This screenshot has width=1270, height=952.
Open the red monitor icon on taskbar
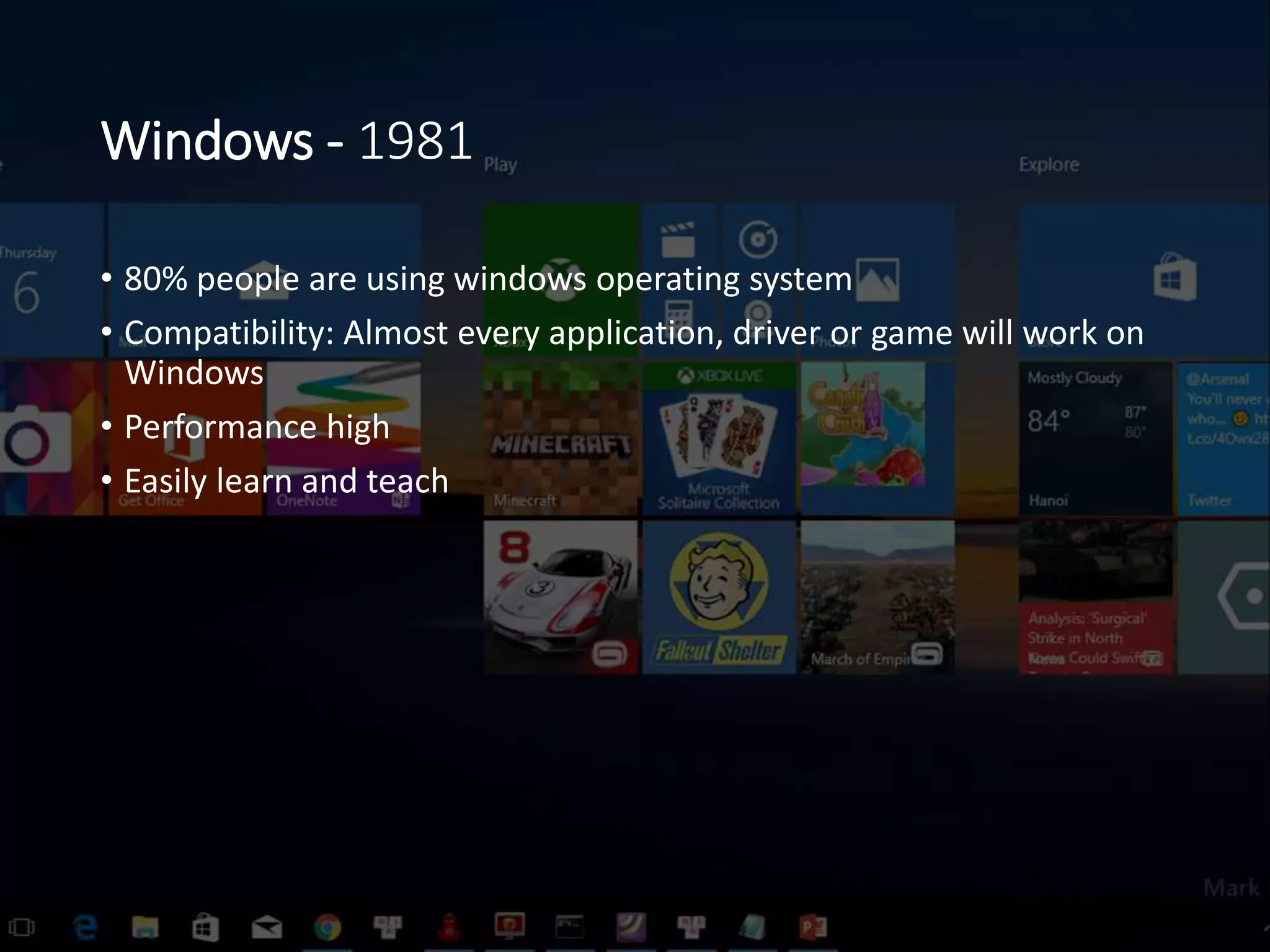(509, 927)
